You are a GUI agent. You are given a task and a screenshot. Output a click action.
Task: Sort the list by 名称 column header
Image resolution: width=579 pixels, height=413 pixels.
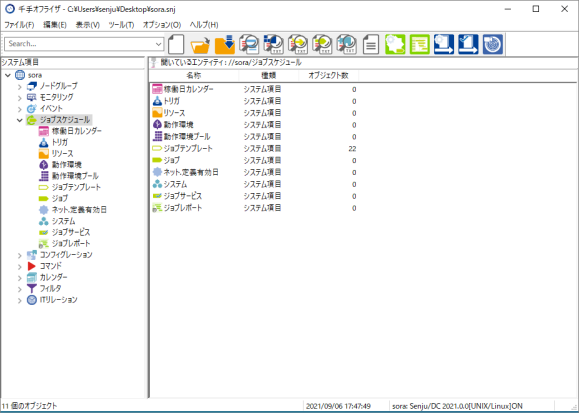[194, 75]
